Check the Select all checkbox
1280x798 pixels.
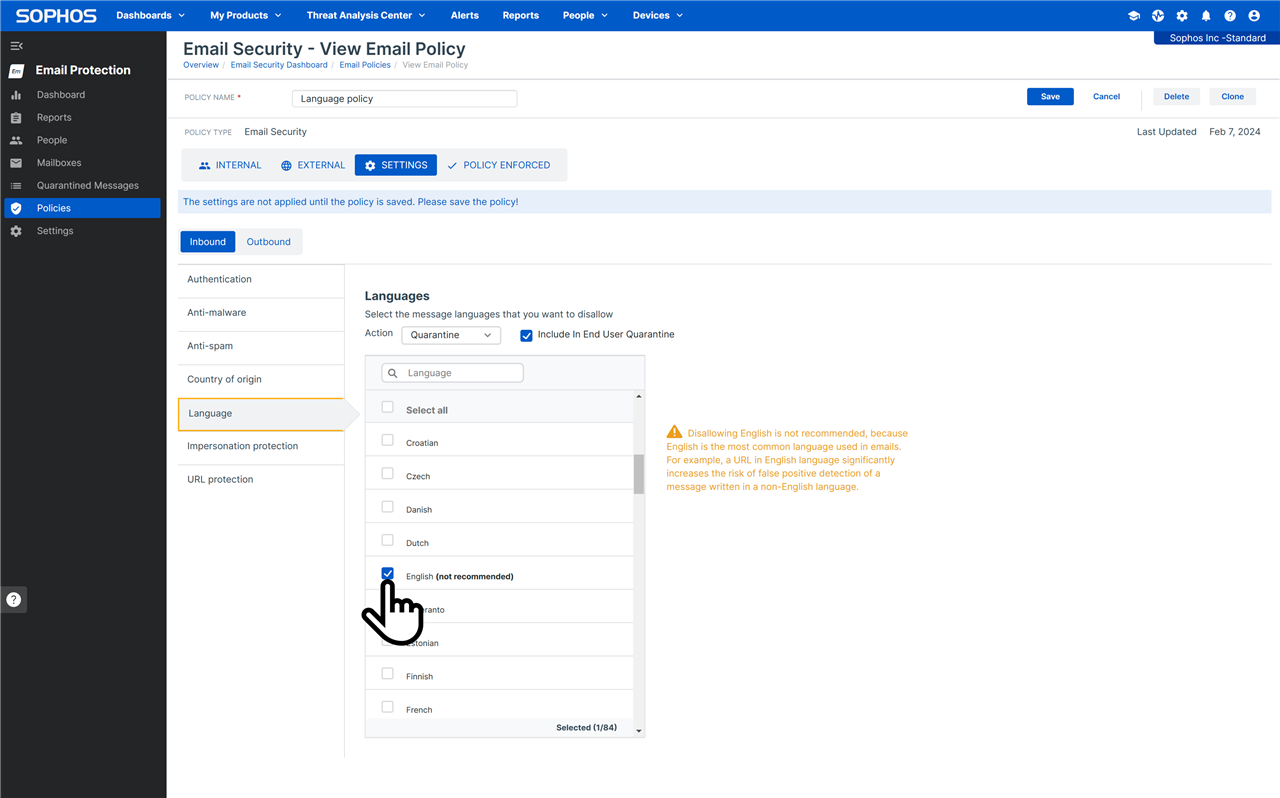click(388, 407)
